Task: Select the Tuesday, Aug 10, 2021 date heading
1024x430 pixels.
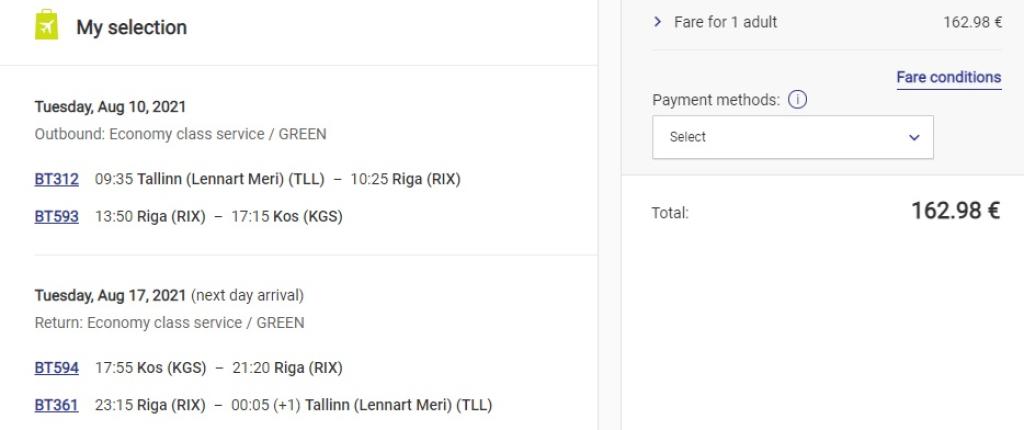Action: point(110,107)
